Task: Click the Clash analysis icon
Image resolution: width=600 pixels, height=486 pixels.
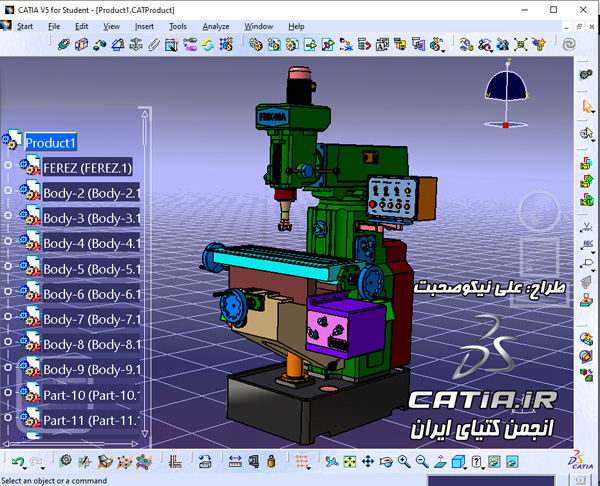Action: (x=586, y=338)
